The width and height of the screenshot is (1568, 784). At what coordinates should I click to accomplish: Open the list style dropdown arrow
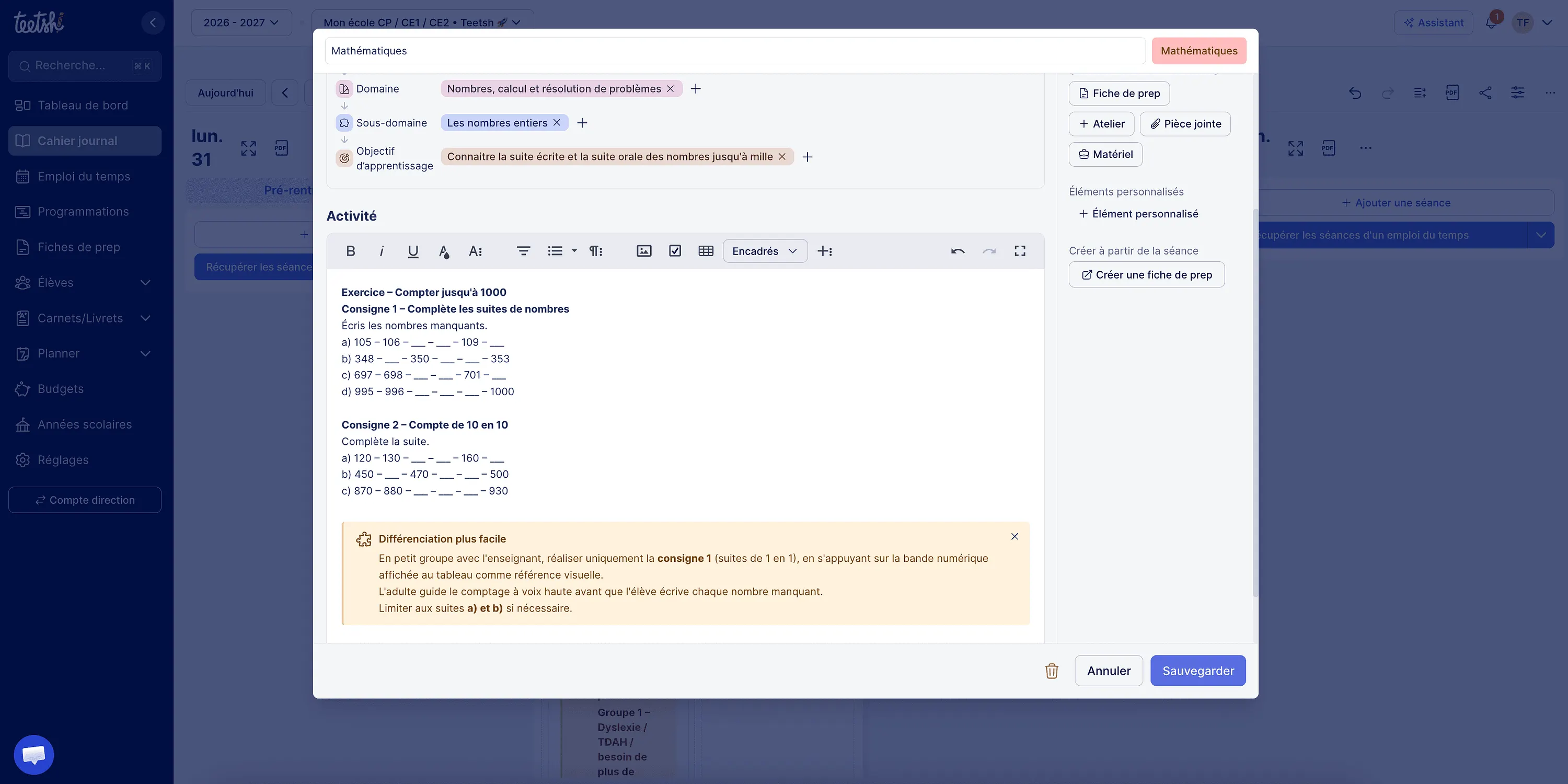[x=574, y=251]
